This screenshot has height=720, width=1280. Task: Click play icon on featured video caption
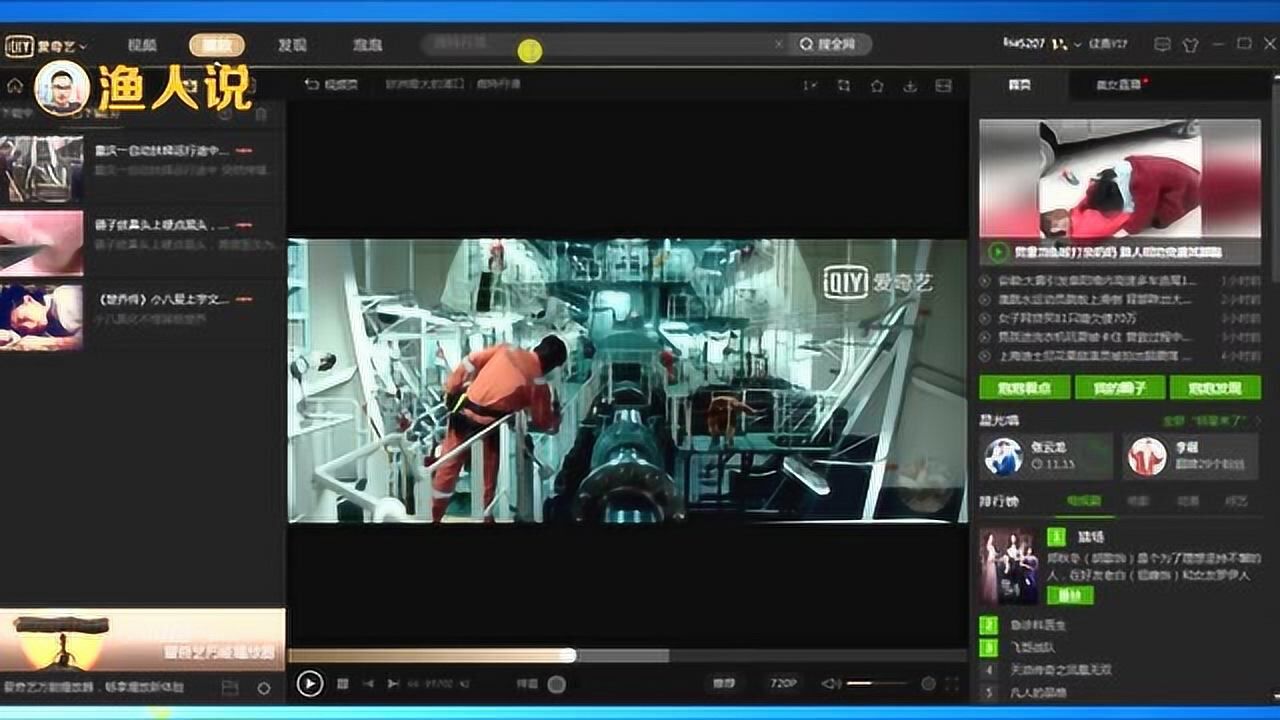997,253
